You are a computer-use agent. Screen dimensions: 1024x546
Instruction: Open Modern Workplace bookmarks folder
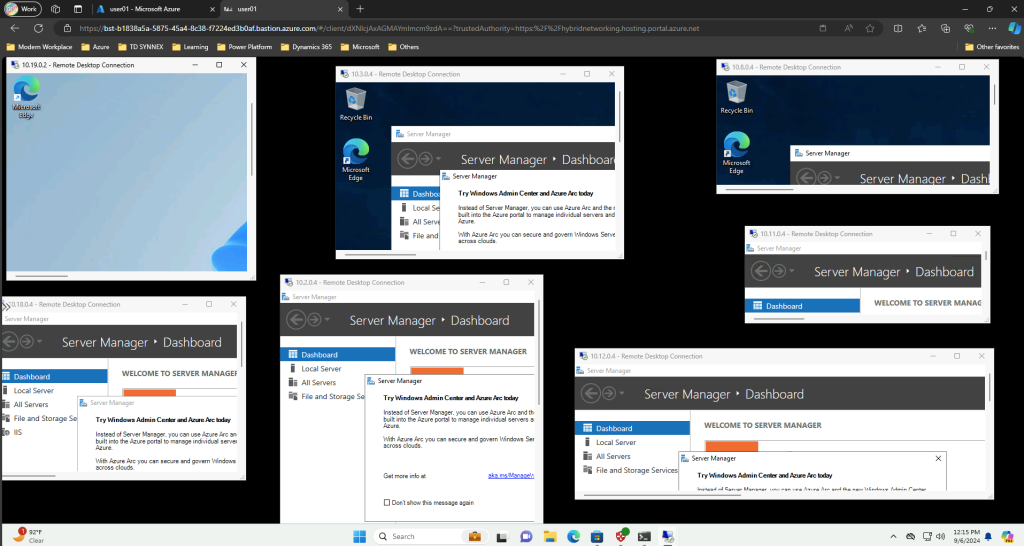39,47
